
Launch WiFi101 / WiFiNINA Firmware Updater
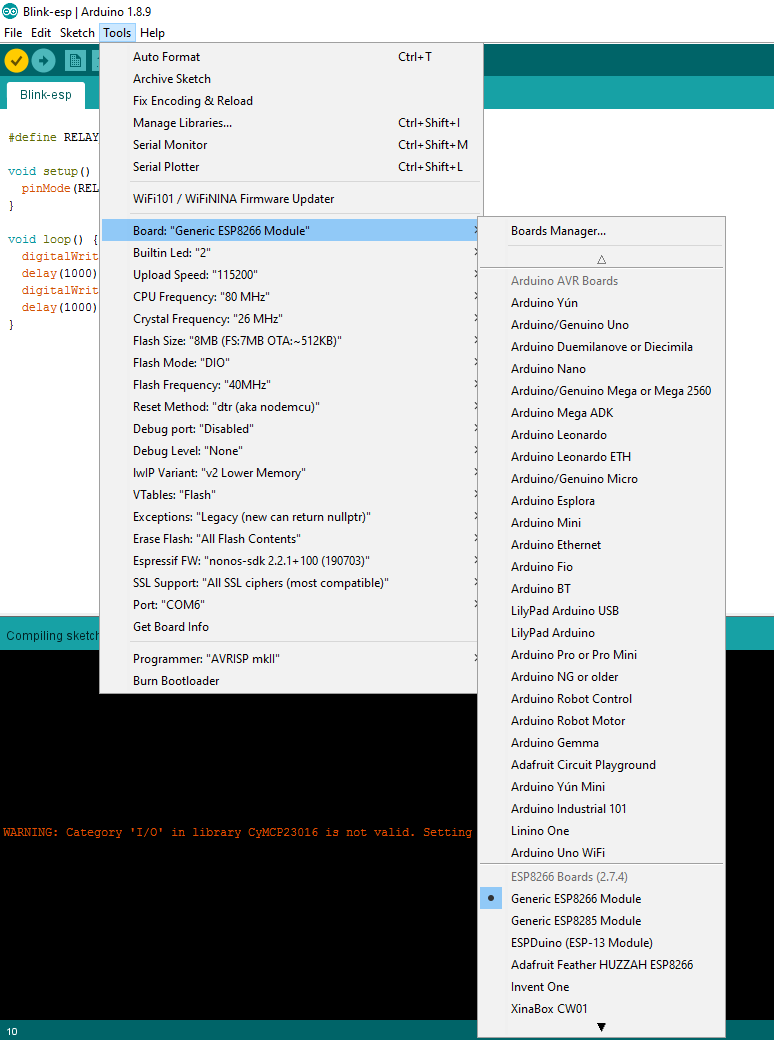(x=290, y=199)
